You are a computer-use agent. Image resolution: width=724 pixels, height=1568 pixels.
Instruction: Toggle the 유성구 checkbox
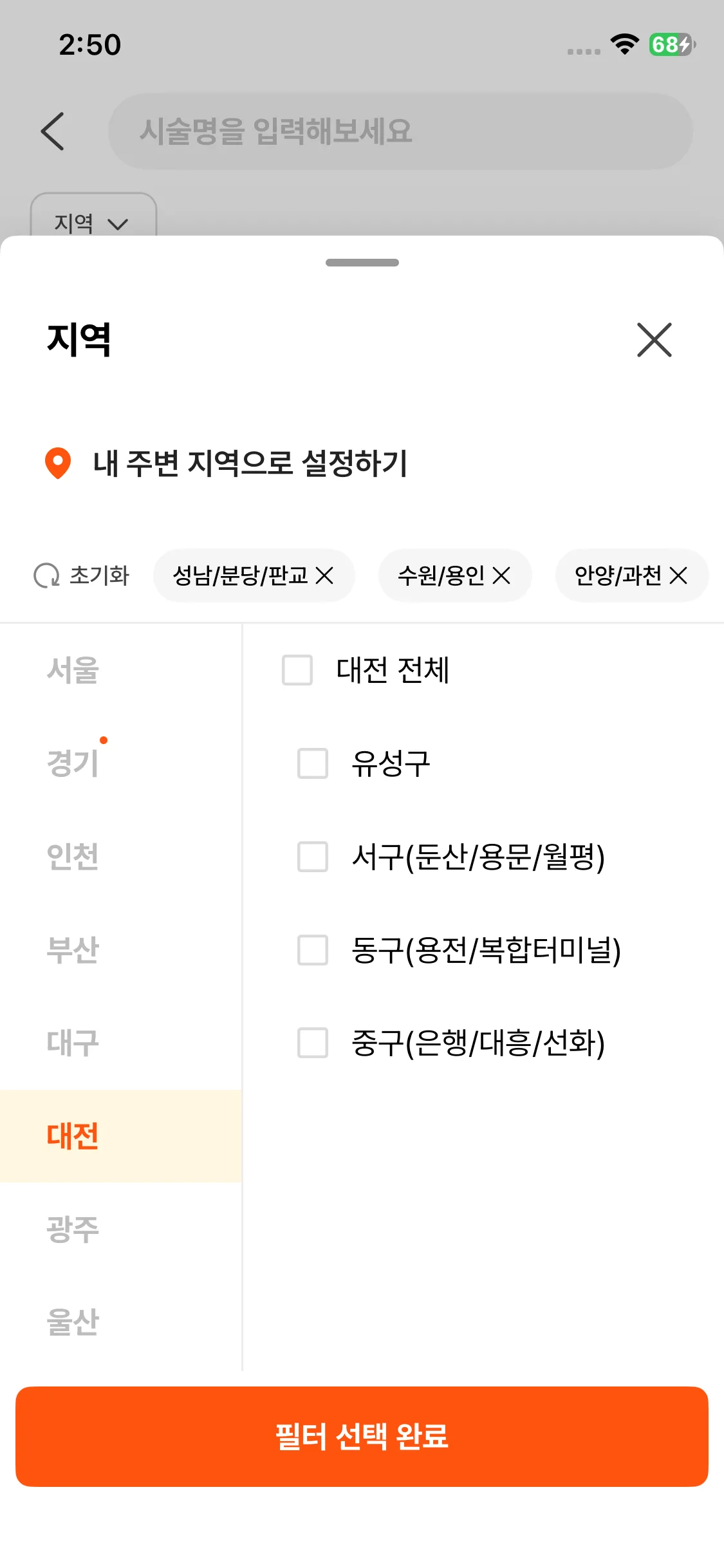point(313,763)
